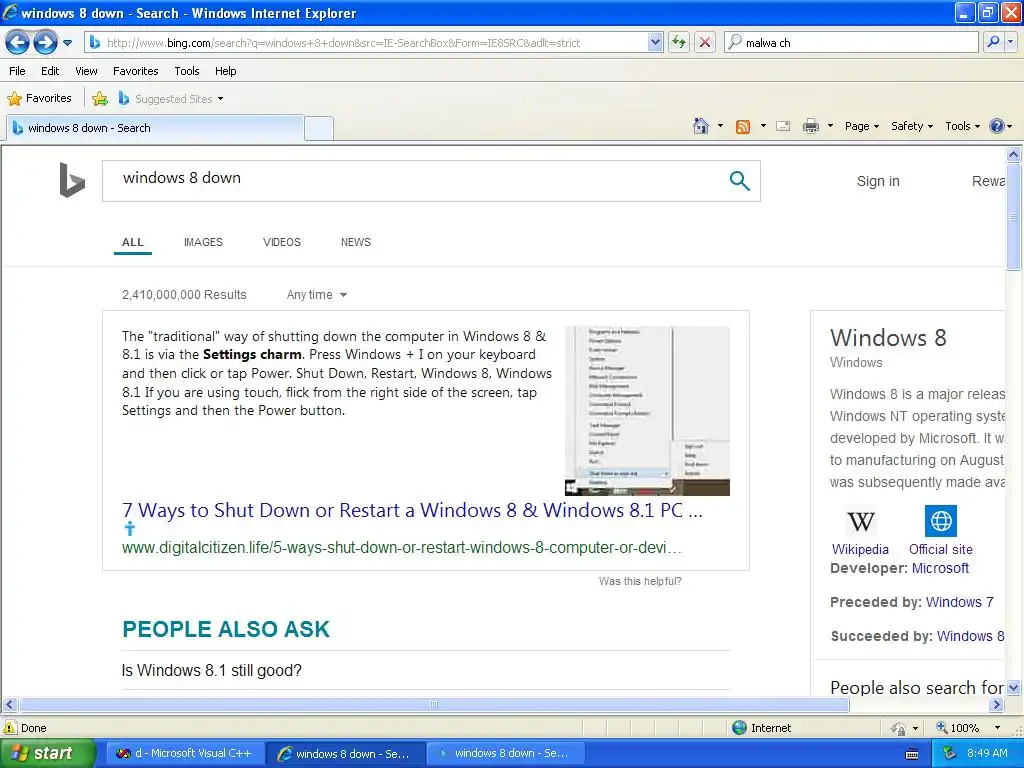Open the search provider dropdown arrow
Screen dimensions: 1024x768
1011,42
